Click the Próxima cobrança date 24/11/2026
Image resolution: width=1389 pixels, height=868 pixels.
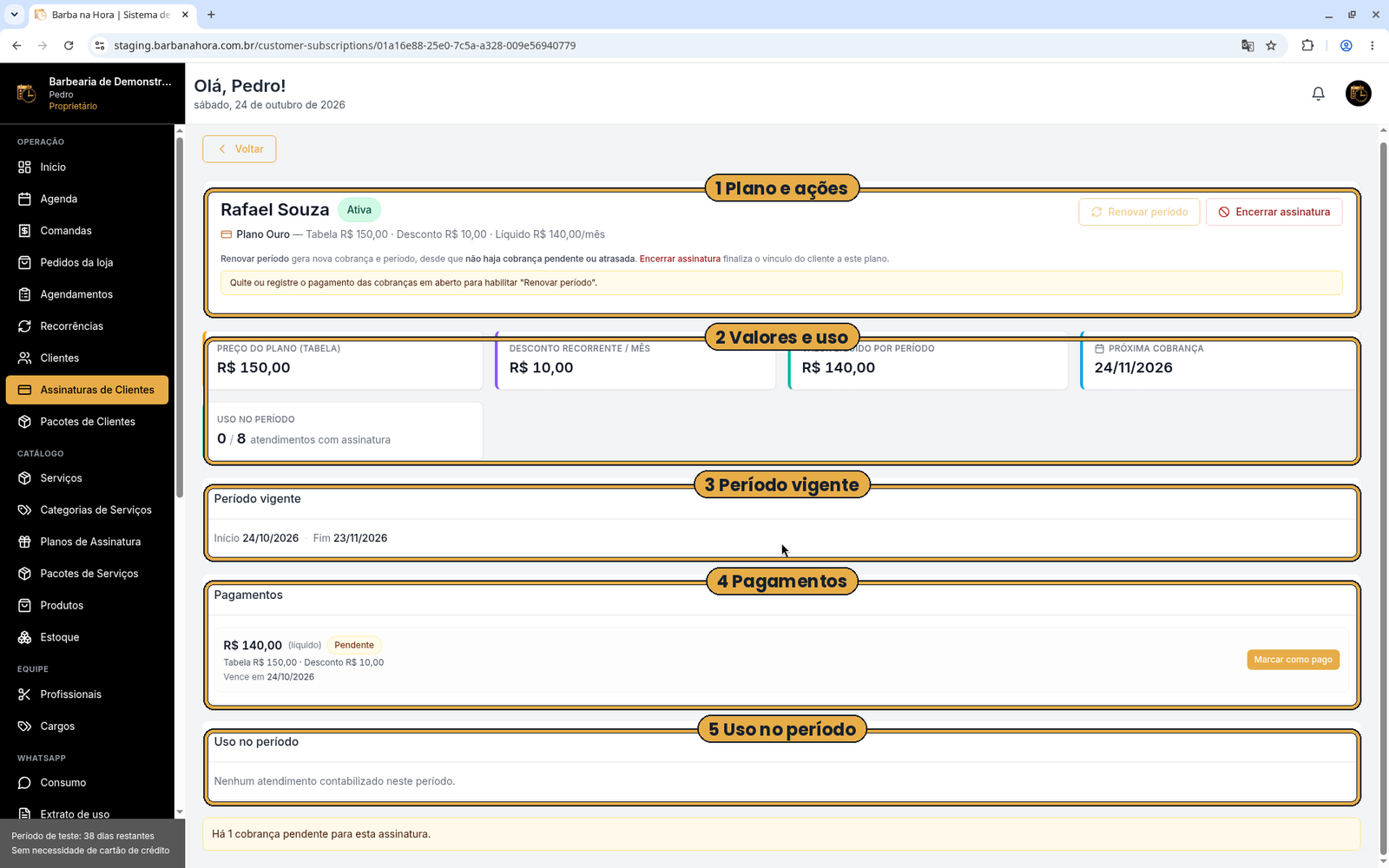point(1133,368)
